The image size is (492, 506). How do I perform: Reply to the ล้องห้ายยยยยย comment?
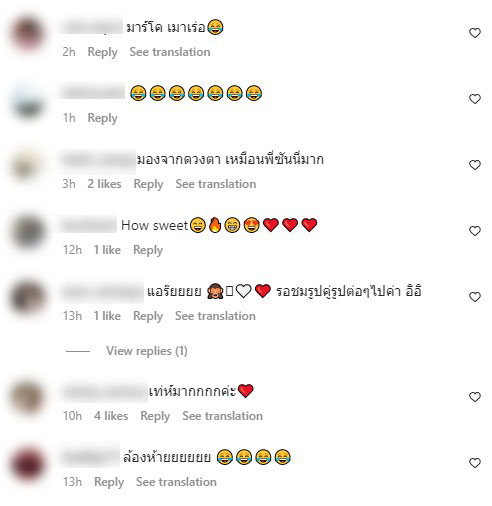click(109, 482)
